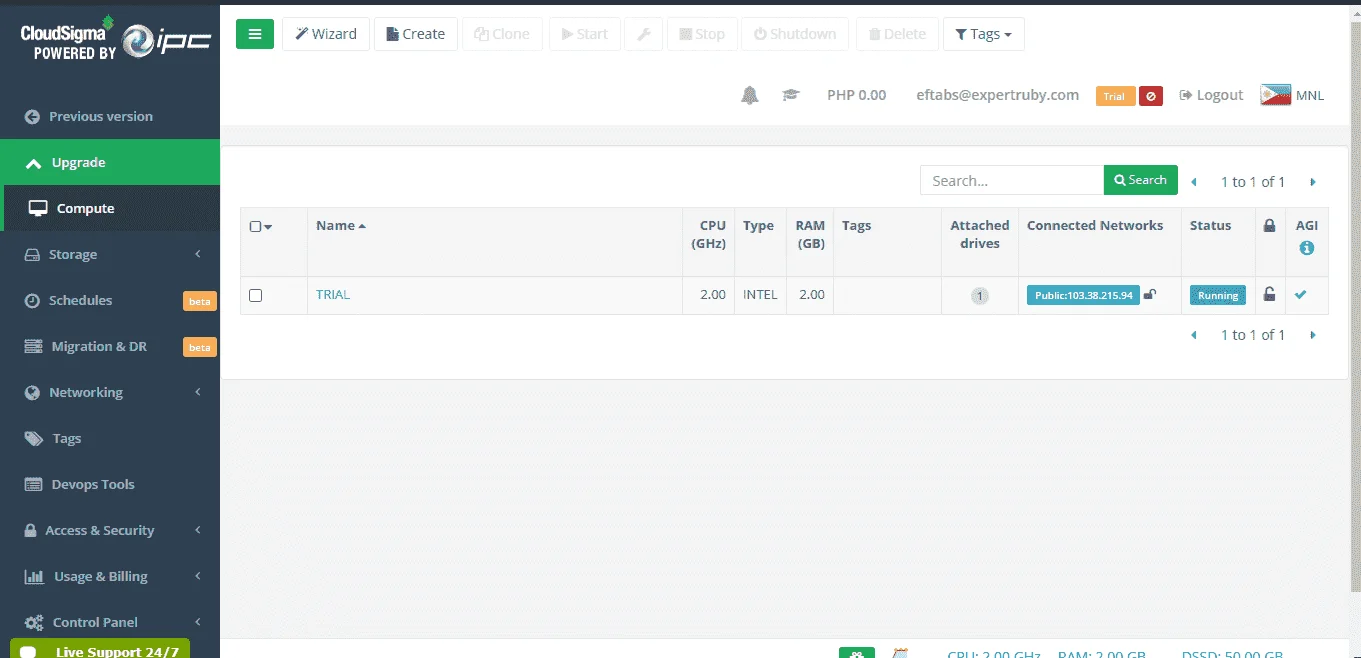Click the wrench edit toolbar button

[644, 34]
